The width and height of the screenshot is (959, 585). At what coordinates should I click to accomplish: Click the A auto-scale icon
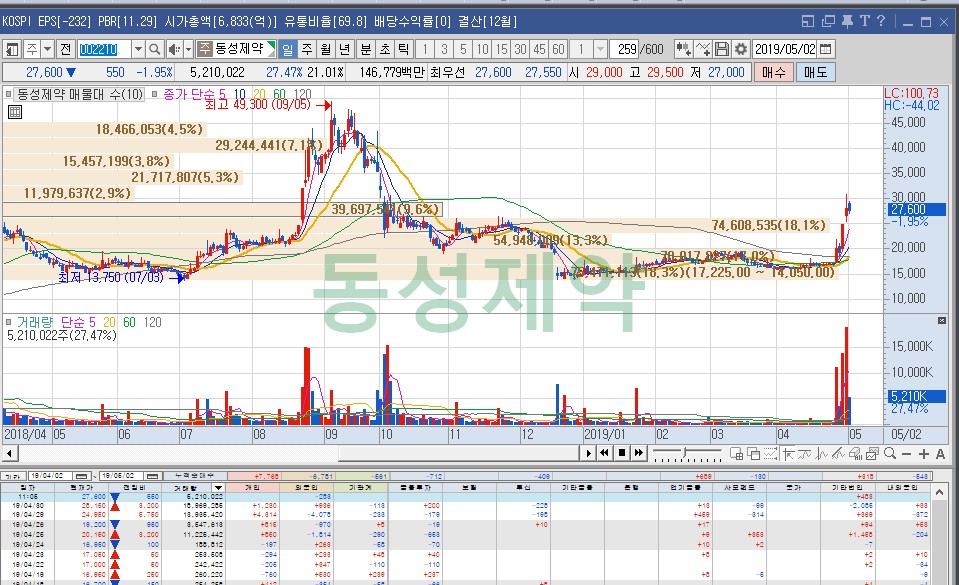pyautogui.click(x=940, y=453)
